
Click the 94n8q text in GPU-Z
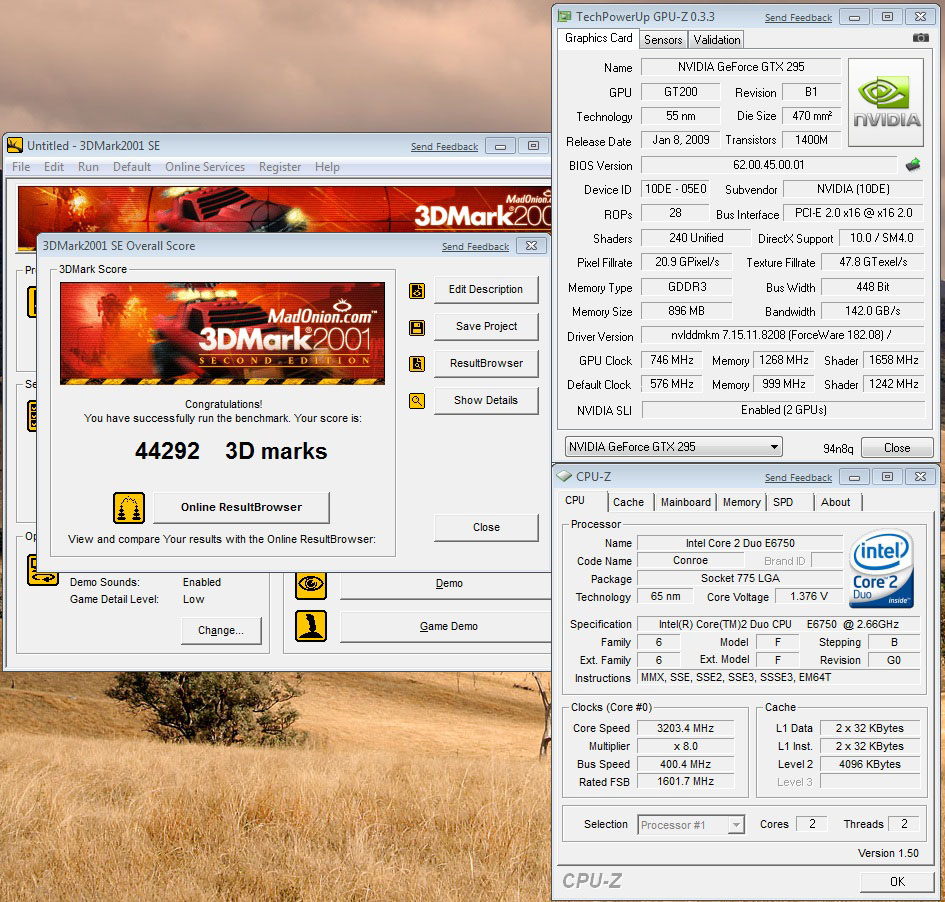tap(838, 448)
